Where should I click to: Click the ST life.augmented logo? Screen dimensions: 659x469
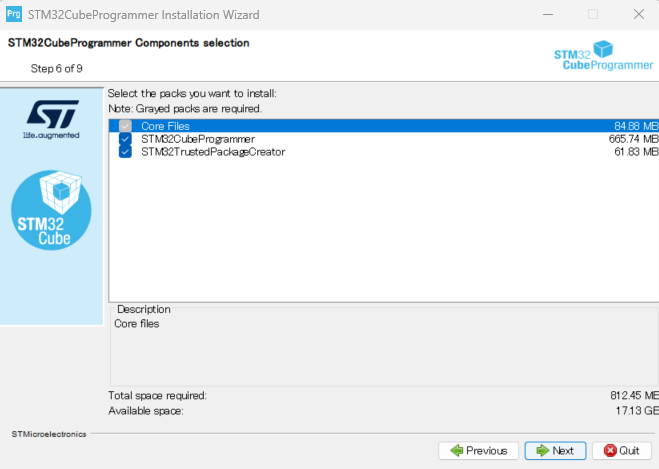pos(50,117)
